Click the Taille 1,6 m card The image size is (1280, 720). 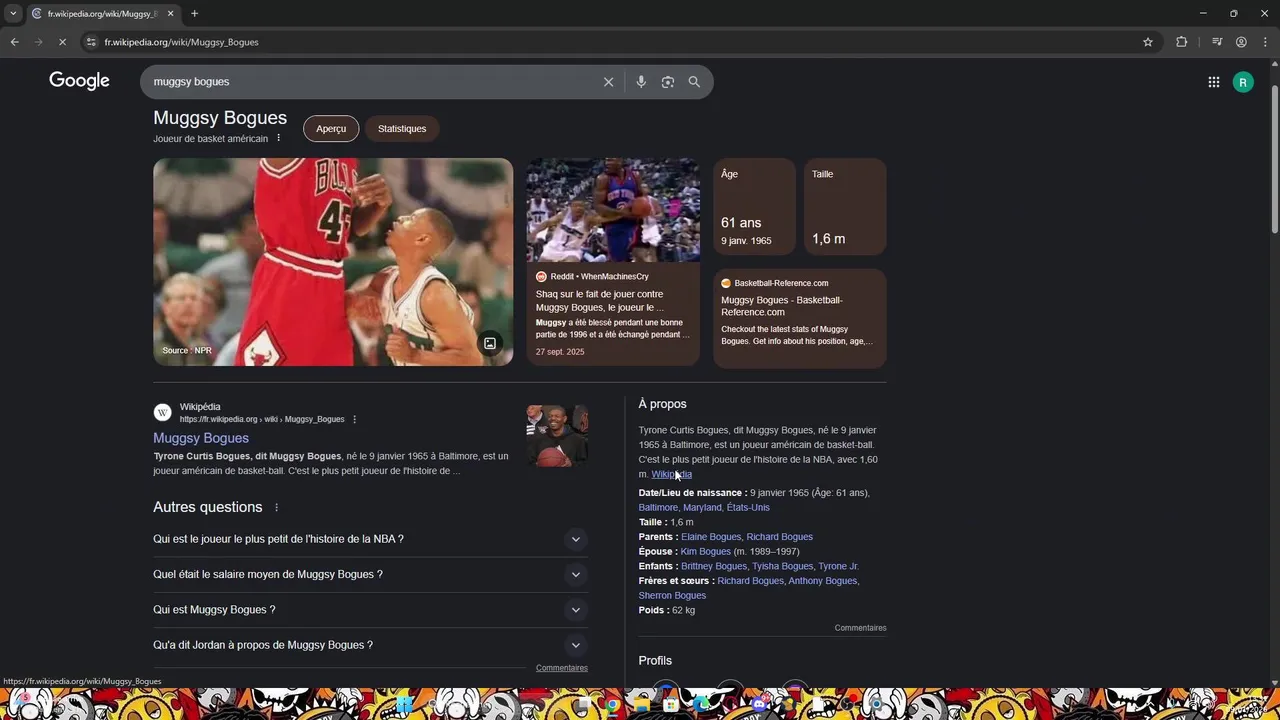tap(845, 207)
